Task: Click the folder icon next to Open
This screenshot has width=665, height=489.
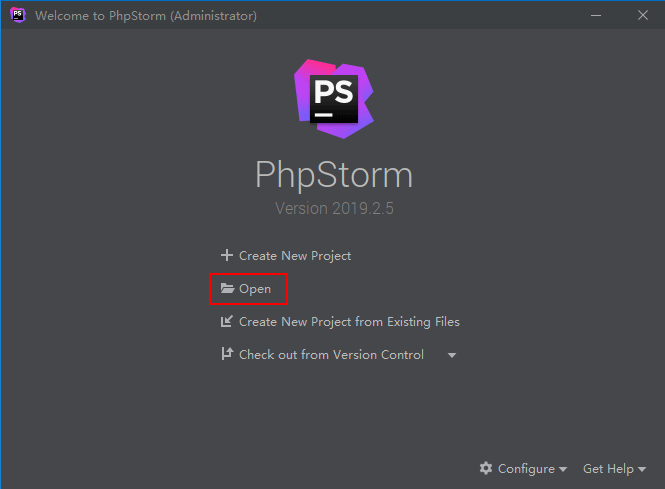Action: [227, 288]
